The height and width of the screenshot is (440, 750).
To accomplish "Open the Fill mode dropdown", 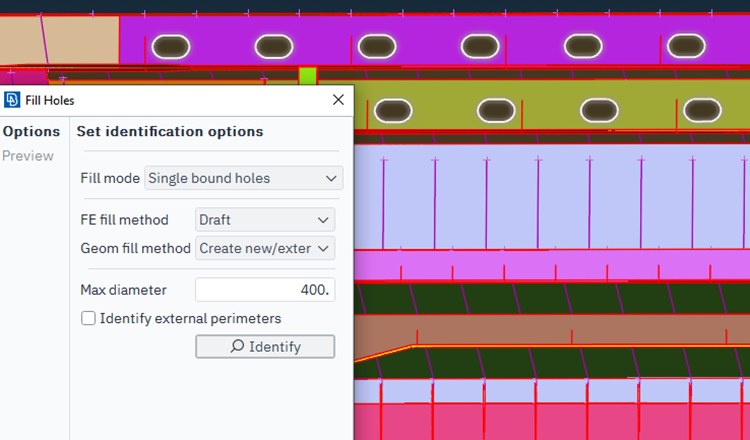I will coord(243,178).
